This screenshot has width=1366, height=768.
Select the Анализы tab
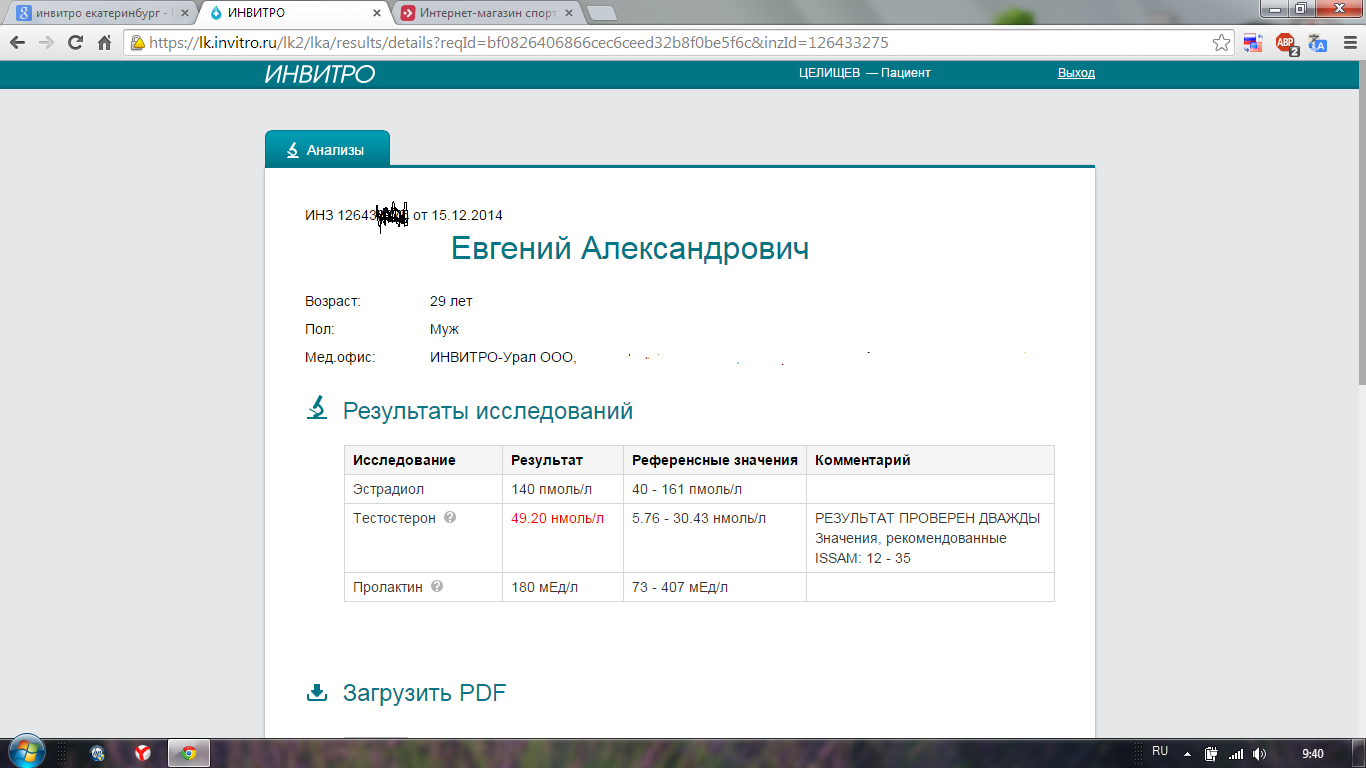[327, 150]
